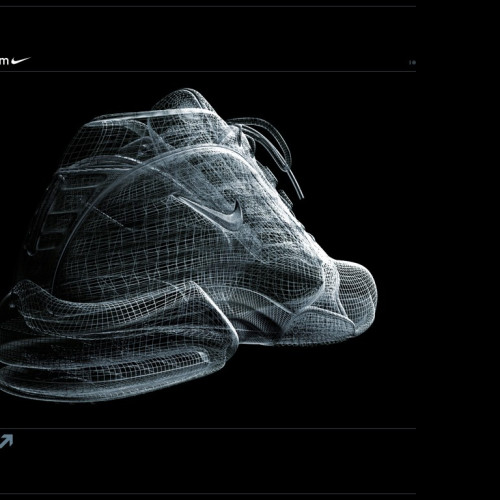
Task: Click the small dot indicator at the header's right
Action: [413, 62]
